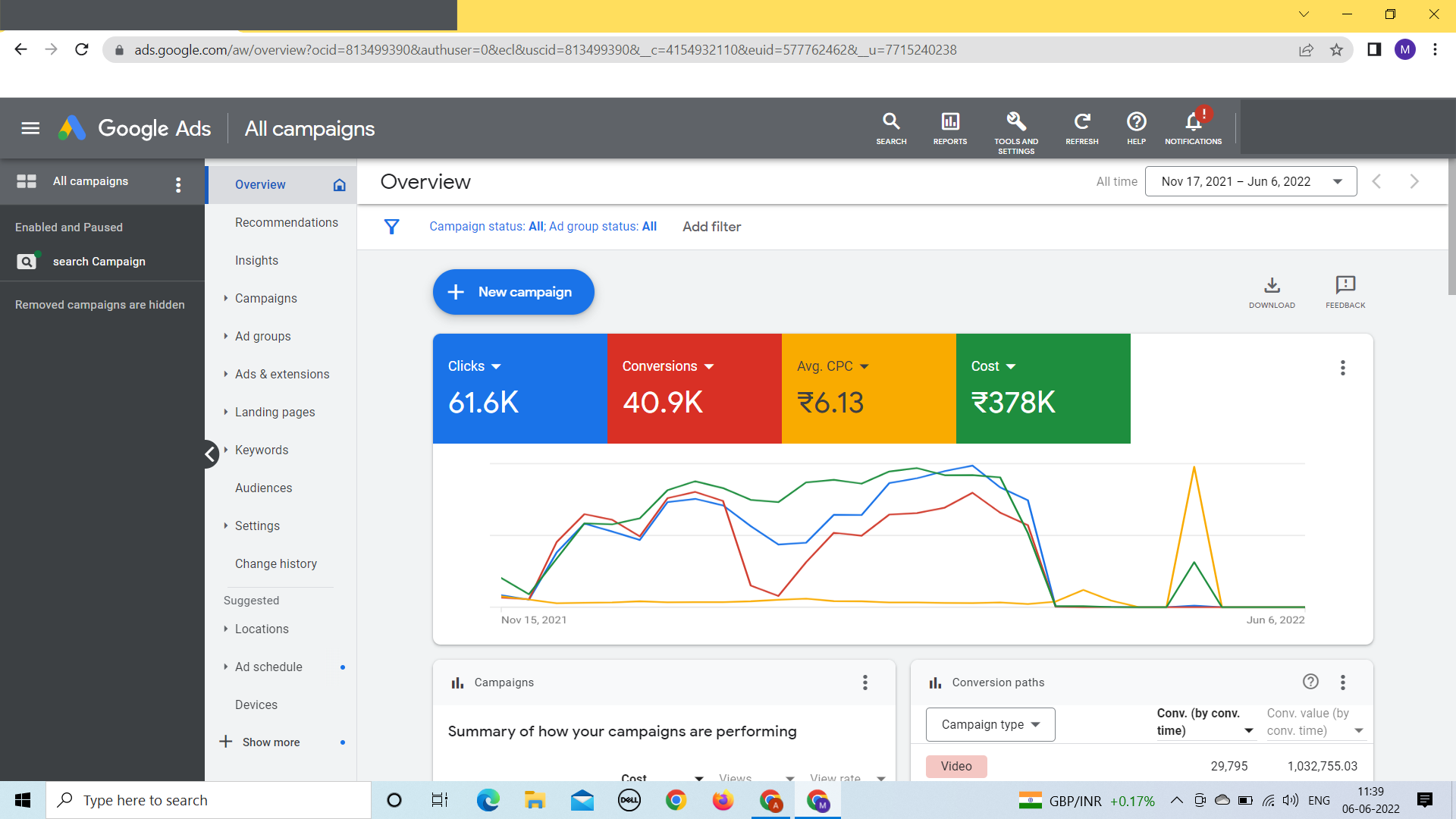Open Change history page

(x=275, y=563)
